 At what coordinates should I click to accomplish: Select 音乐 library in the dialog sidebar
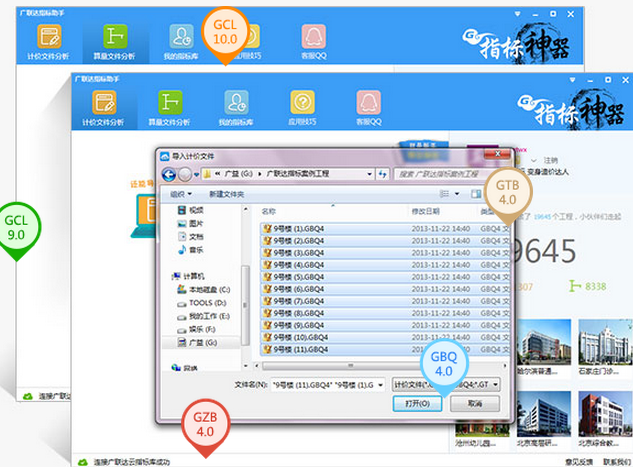[x=191, y=250]
